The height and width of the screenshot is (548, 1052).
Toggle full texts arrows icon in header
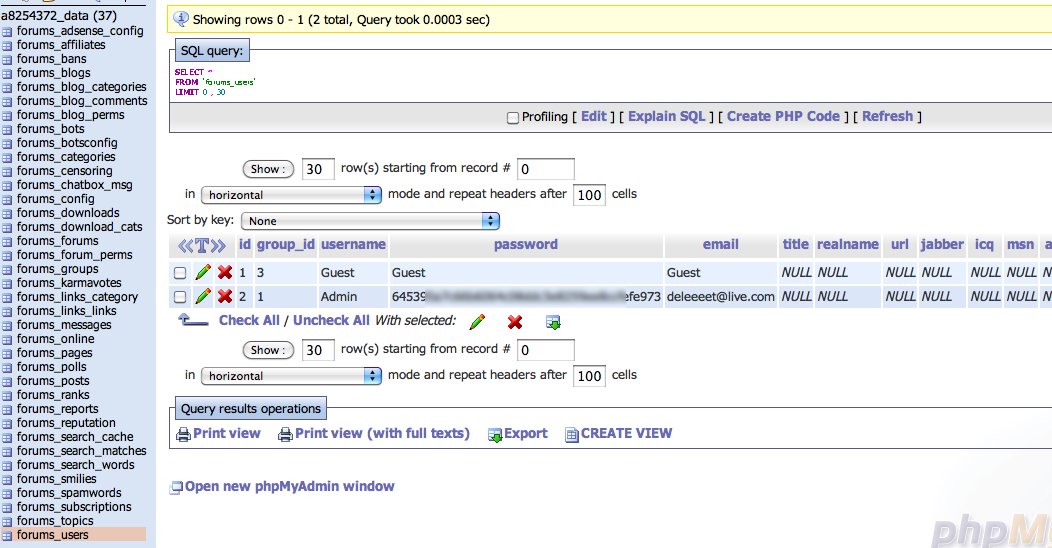[201, 245]
